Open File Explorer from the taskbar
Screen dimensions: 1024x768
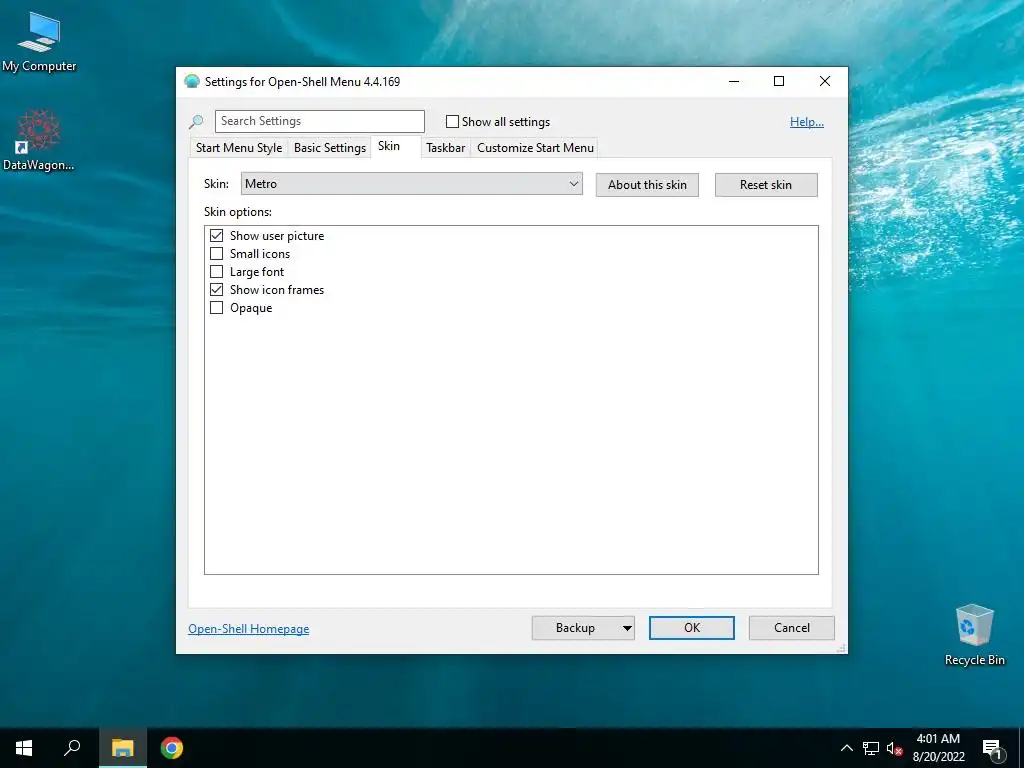point(122,748)
